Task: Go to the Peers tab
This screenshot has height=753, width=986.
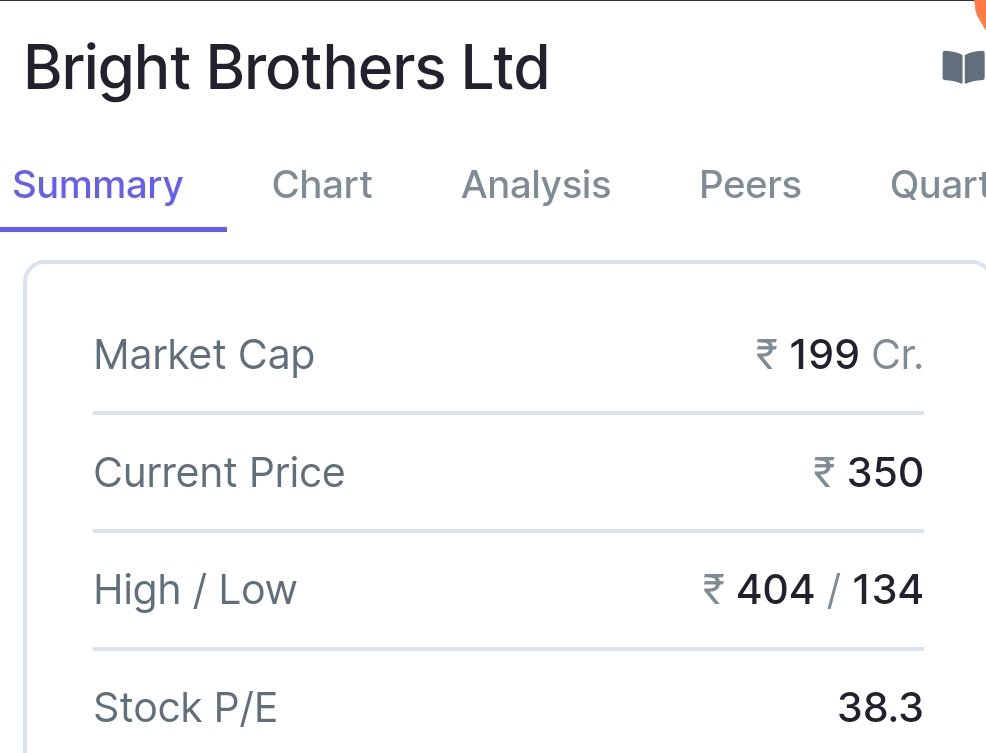Action: (750, 185)
